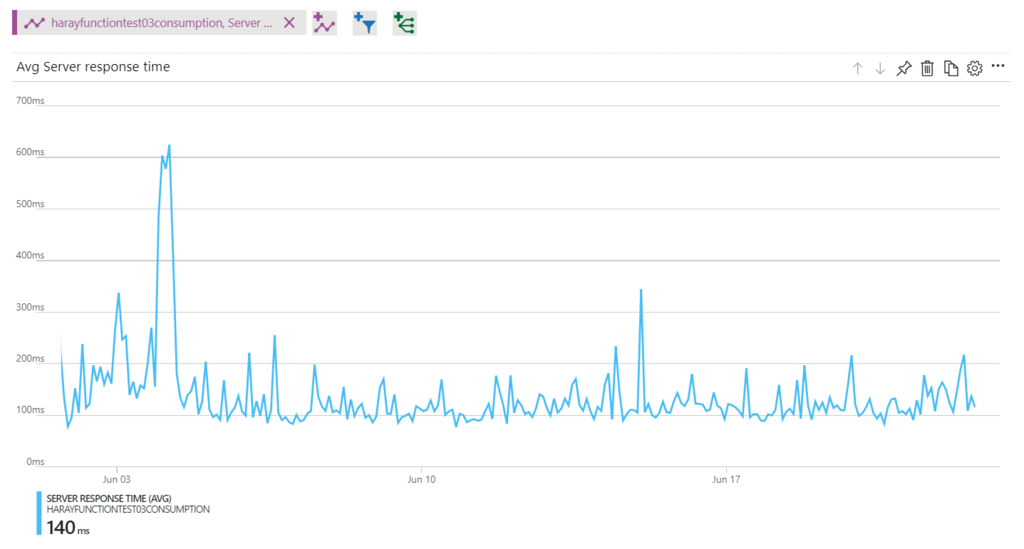Click the highest peak above 600ms

pyautogui.click(x=169, y=146)
